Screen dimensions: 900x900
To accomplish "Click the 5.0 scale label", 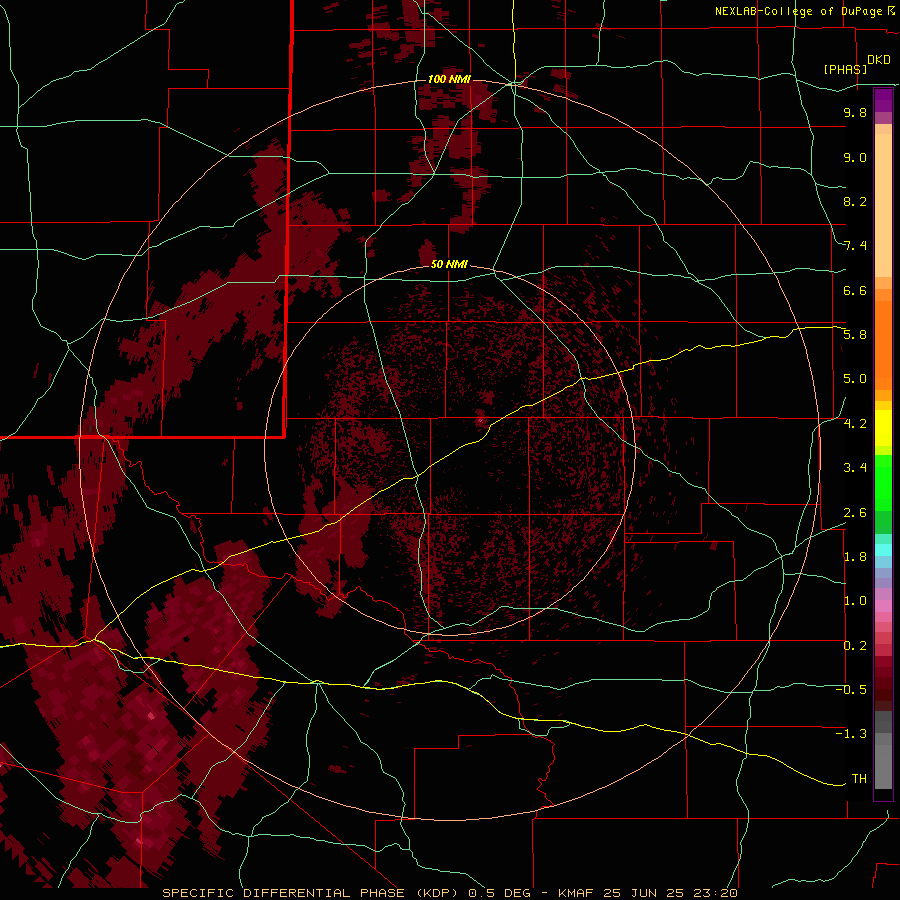I will click(855, 379).
